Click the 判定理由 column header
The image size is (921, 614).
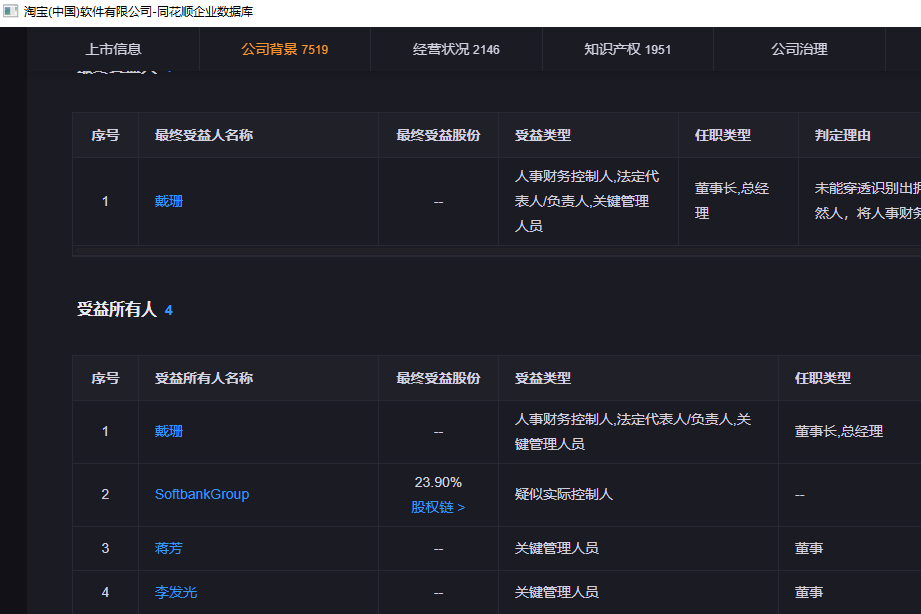coord(842,135)
